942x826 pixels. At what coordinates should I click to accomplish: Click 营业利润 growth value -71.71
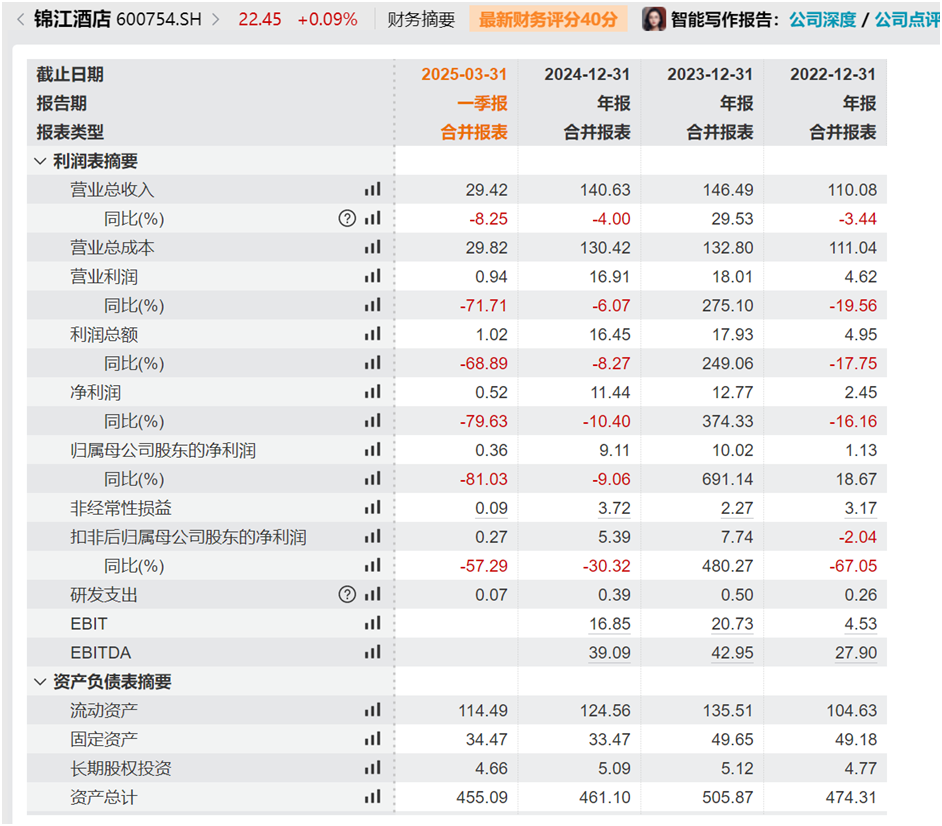(484, 306)
